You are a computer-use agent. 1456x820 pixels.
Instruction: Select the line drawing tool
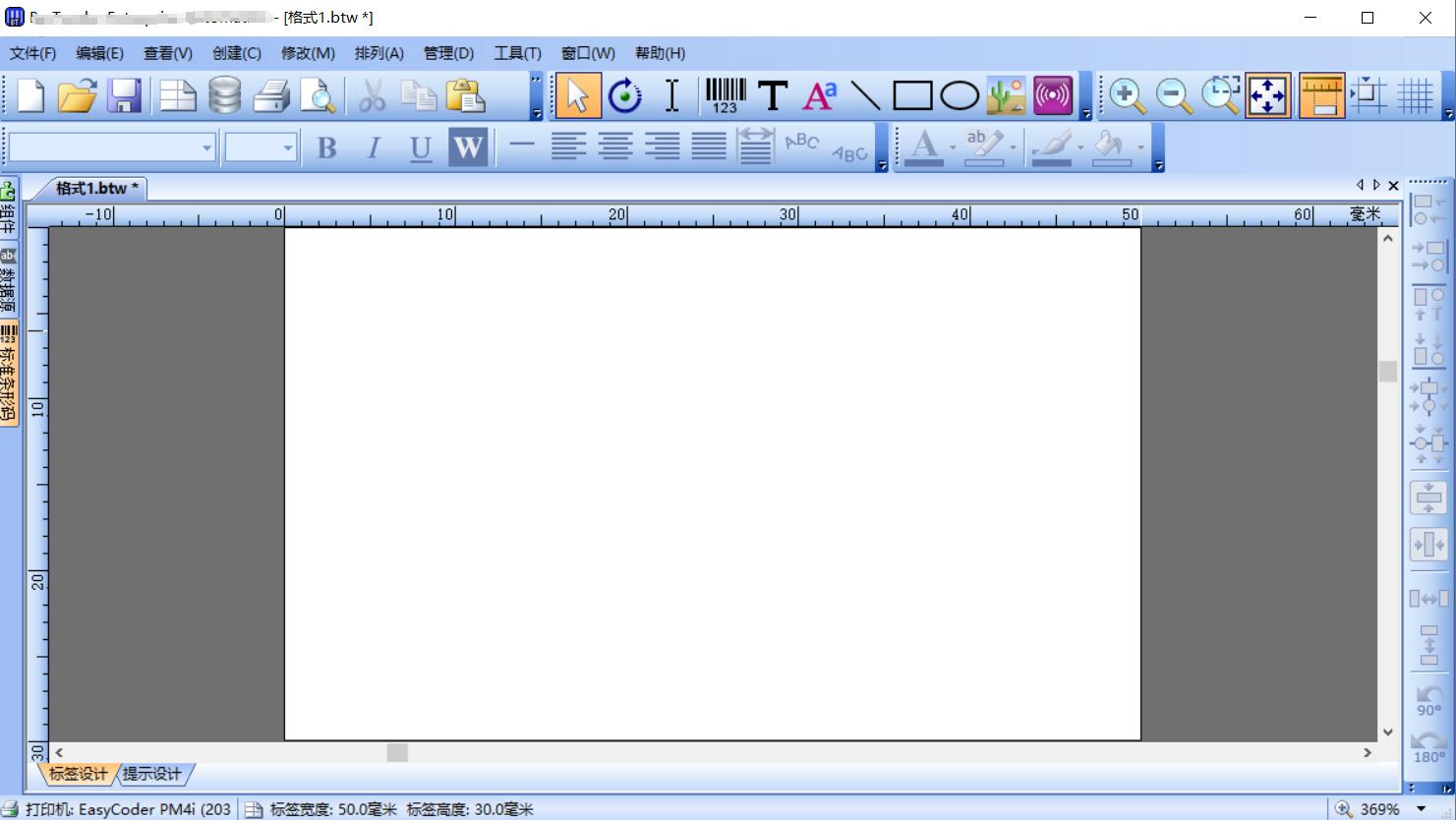865,95
